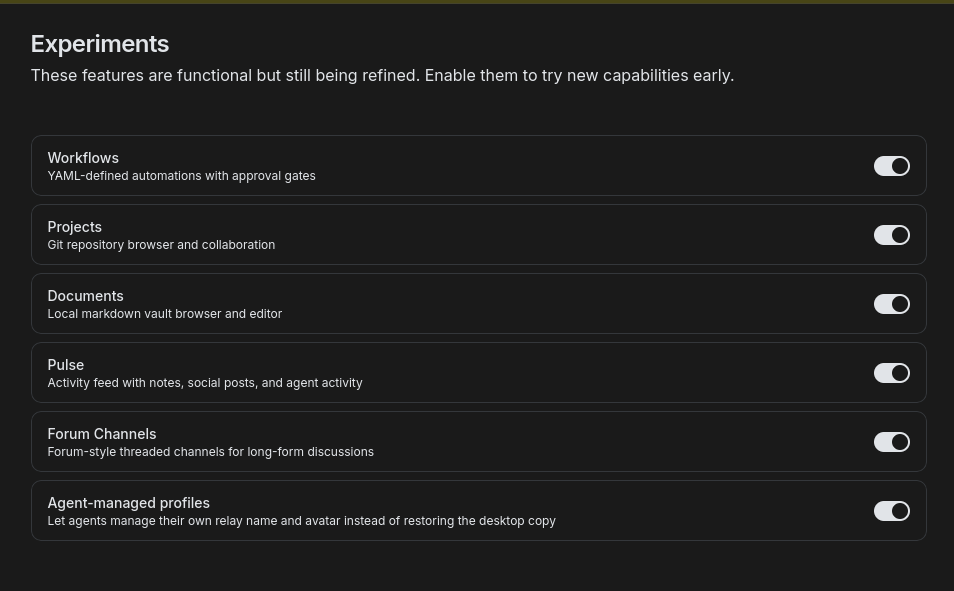
Task: Click 'Let agents manage their own relay' text
Action: [302, 521]
